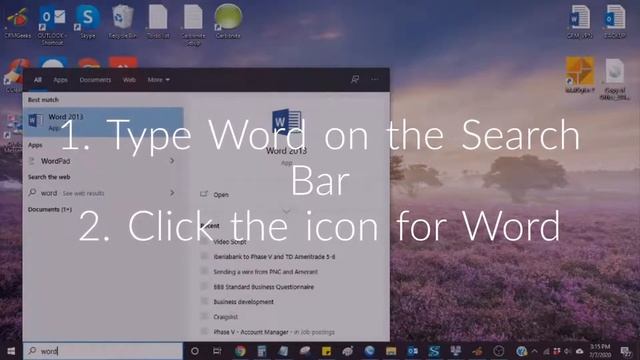Open recent 'Sending a wire from PNC and Amerant'

click(265, 272)
